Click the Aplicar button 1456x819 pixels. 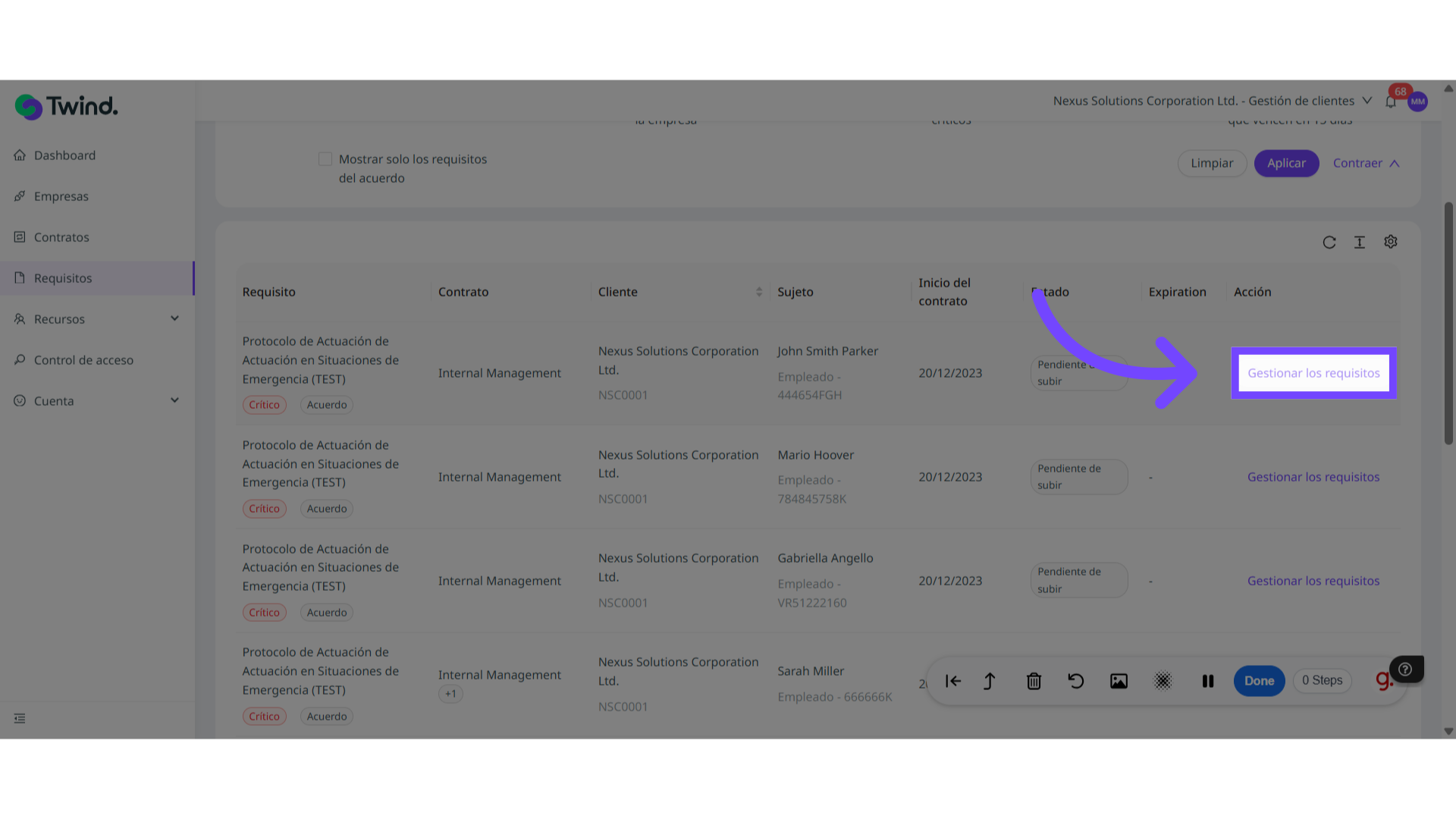pyautogui.click(x=1286, y=163)
